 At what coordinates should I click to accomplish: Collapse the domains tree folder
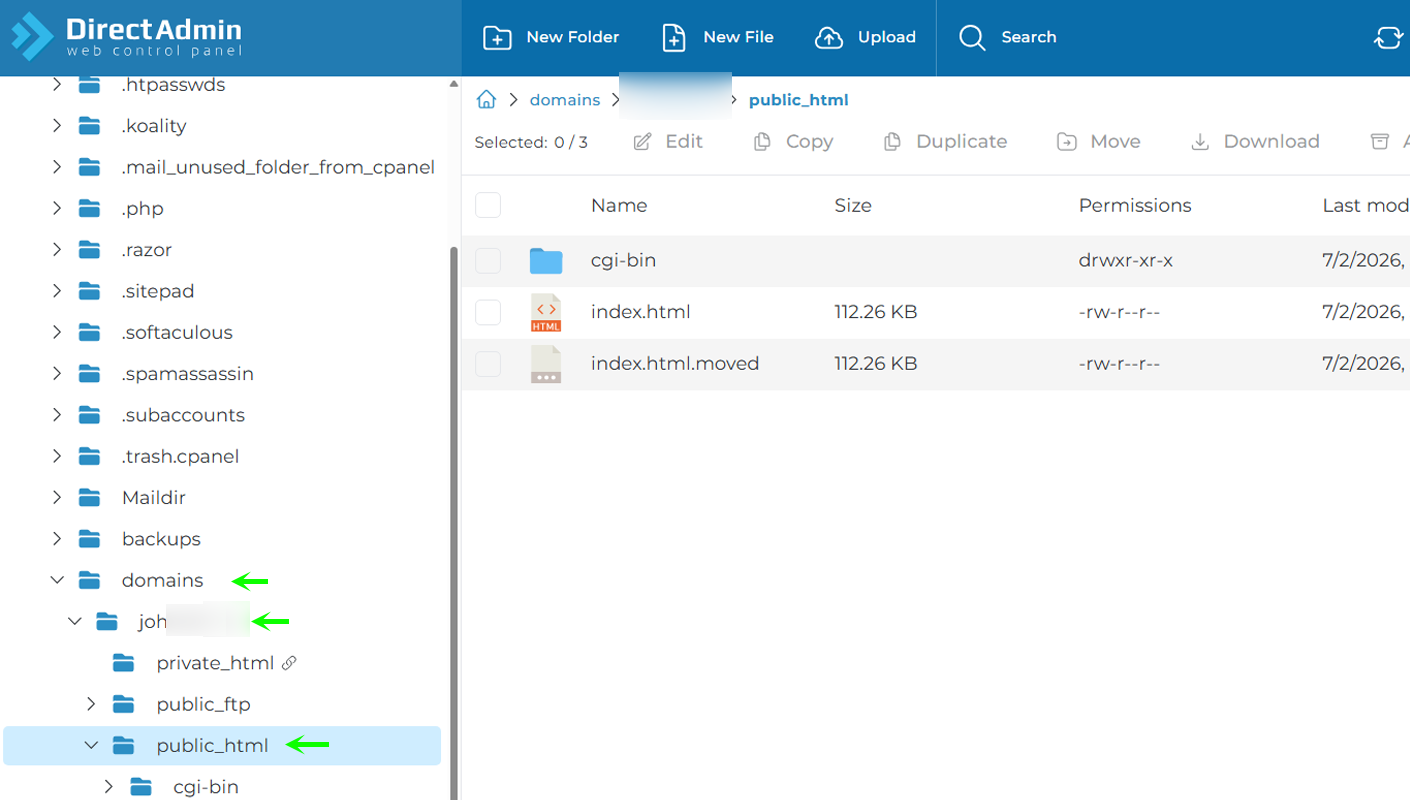pyautogui.click(x=57, y=580)
